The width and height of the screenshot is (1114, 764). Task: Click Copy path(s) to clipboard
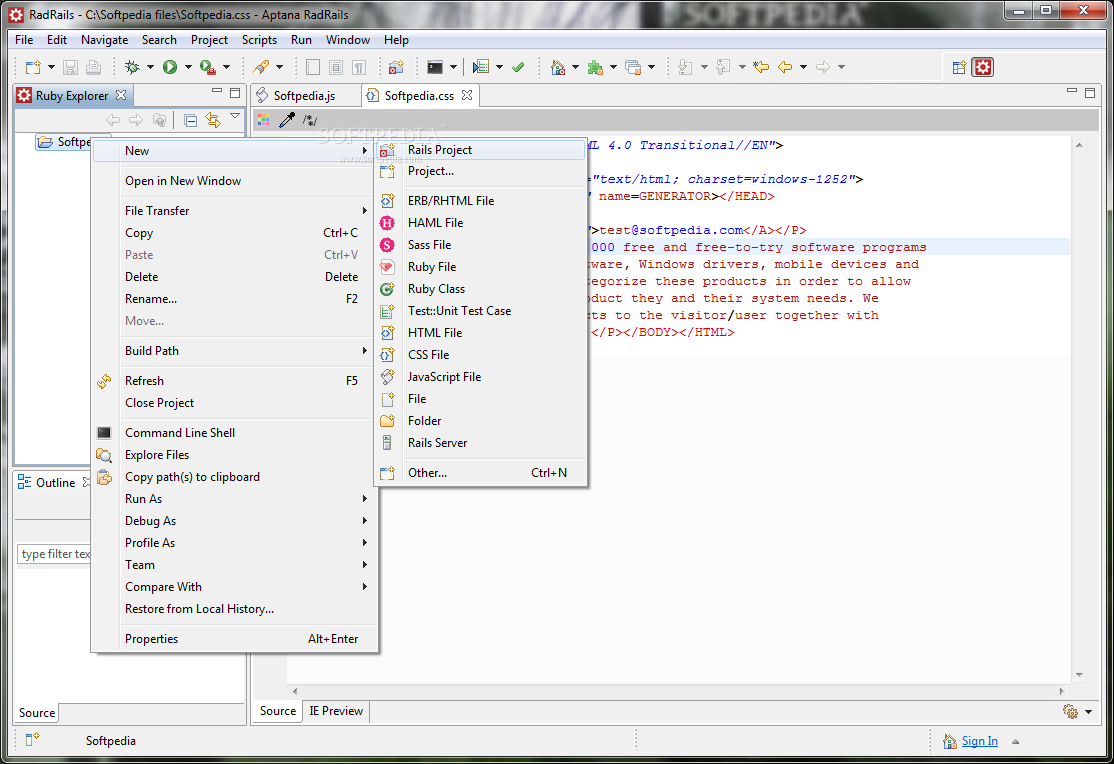[x=234, y=477]
